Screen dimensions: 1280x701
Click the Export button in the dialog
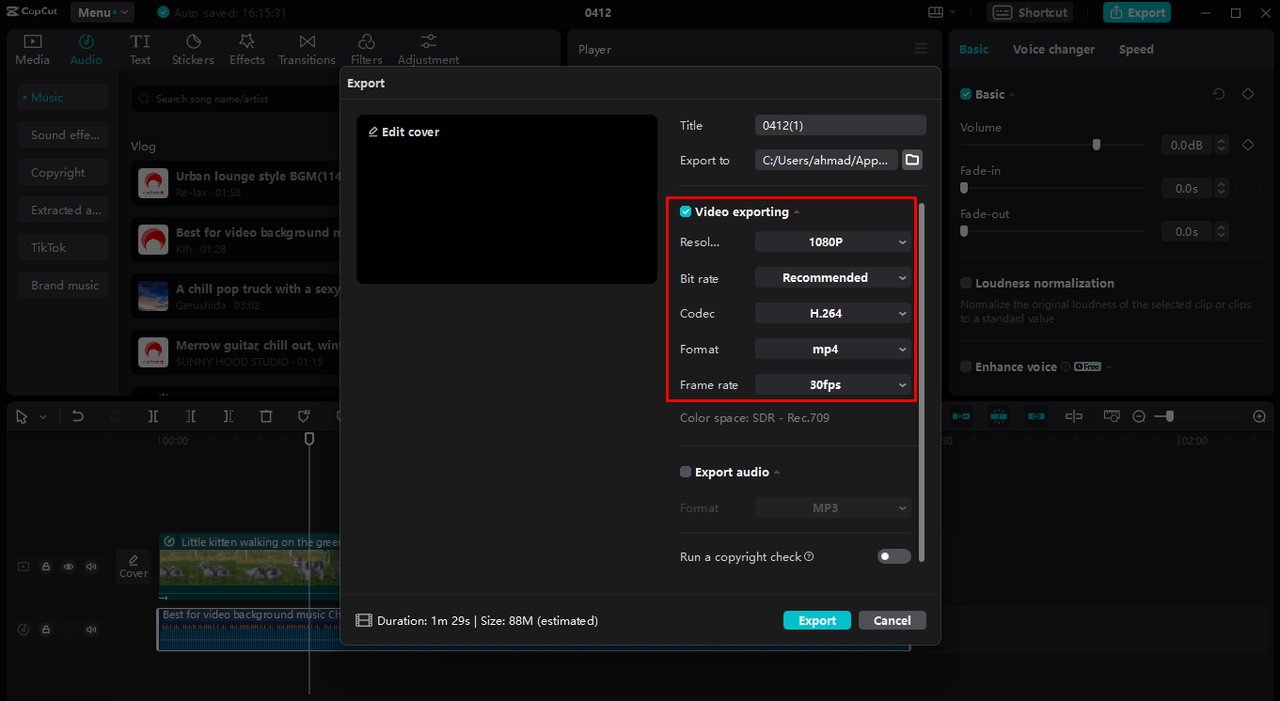[x=817, y=620]
